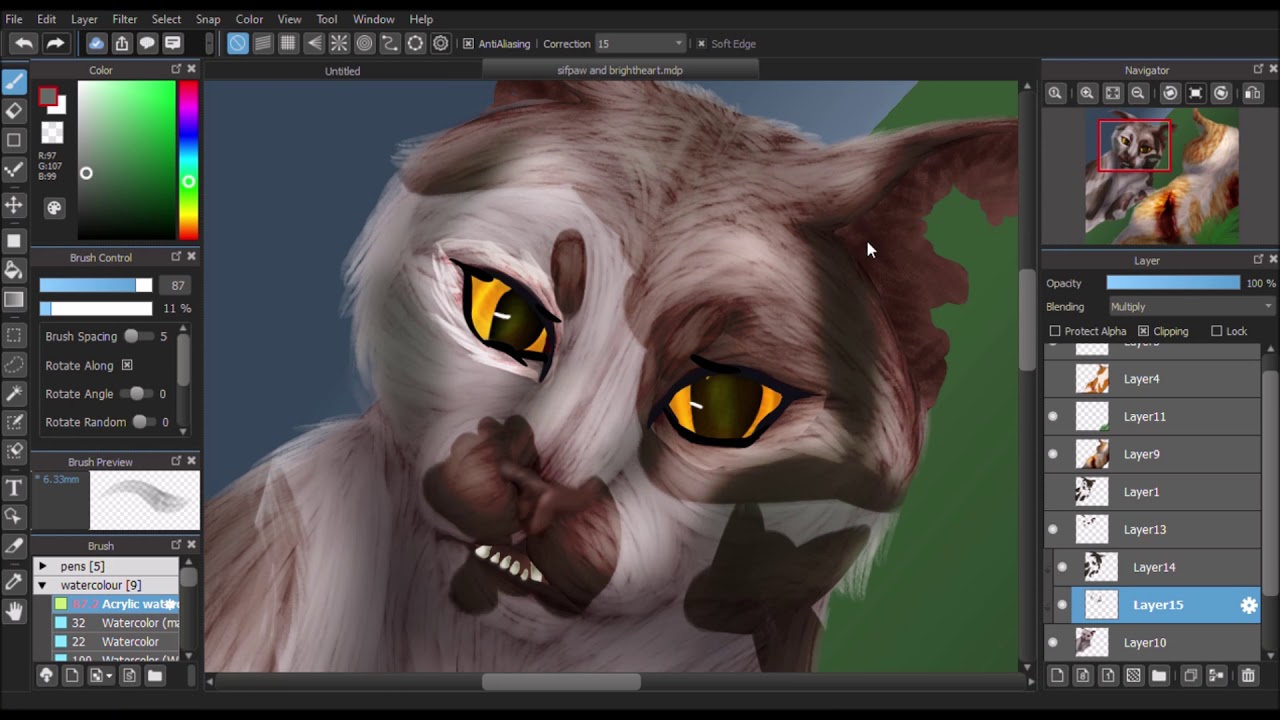Viewport: 1280px width, 720px height.
Task: Click the hue color strip
Action: (188, 161)
